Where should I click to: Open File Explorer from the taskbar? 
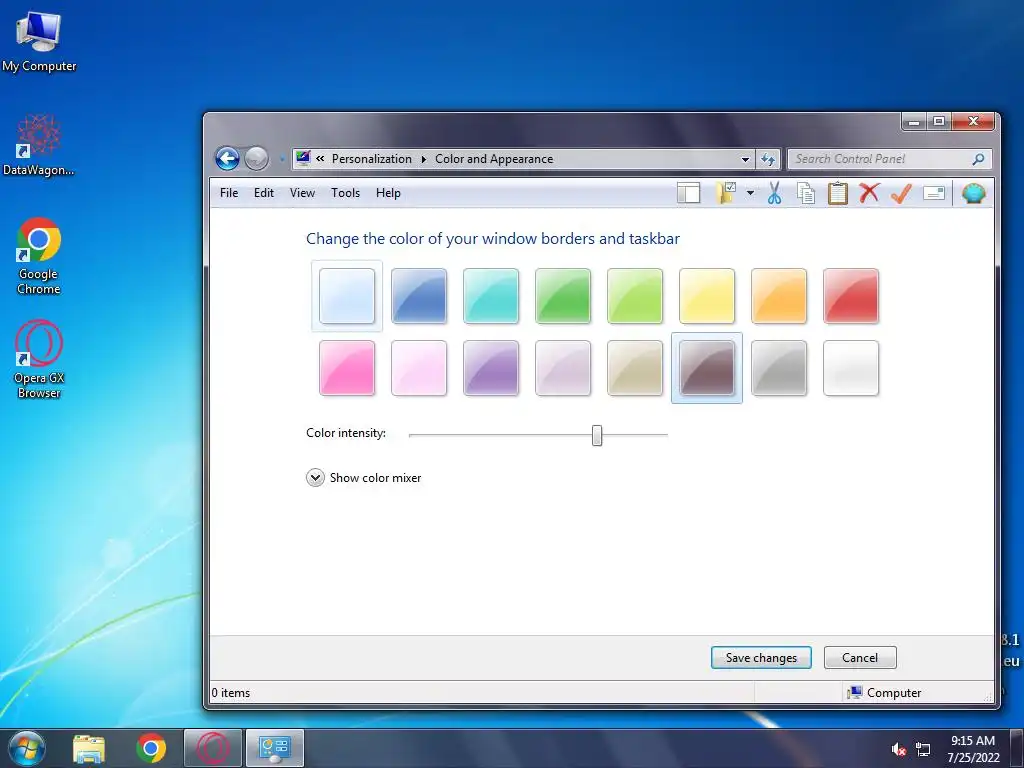pyautogui.click(x=88, y=748)
